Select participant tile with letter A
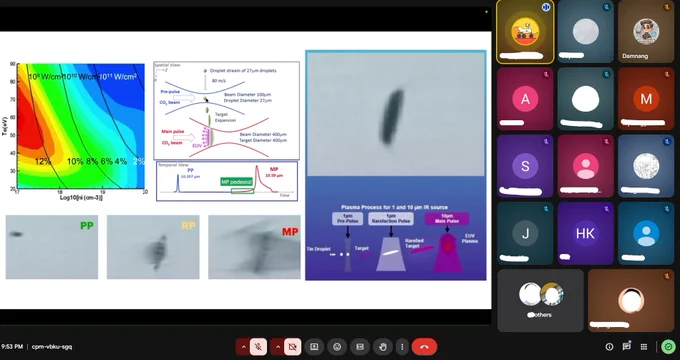 [525, 99]
